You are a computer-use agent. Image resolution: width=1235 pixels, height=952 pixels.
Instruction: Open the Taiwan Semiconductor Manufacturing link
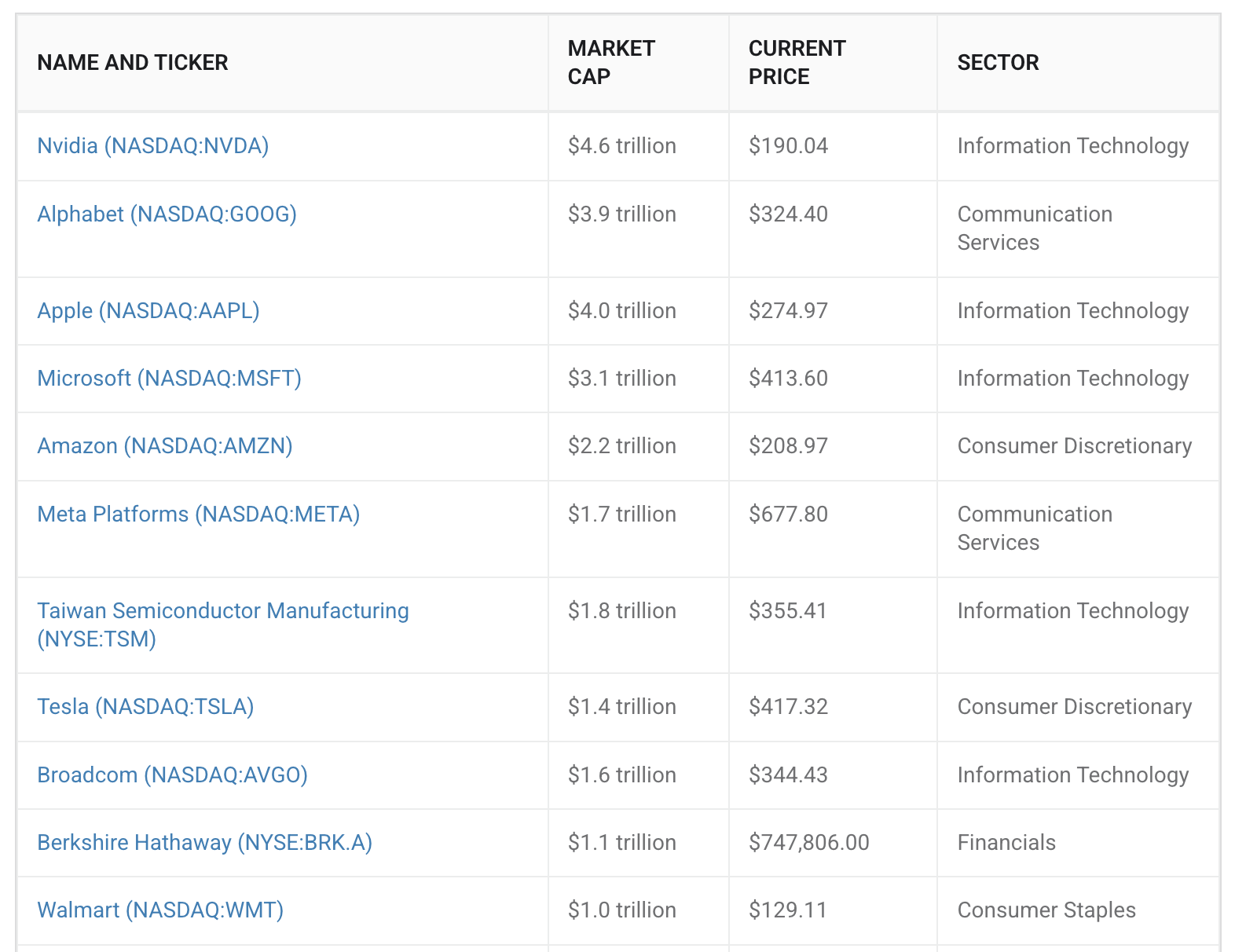(x=223, y=625)
